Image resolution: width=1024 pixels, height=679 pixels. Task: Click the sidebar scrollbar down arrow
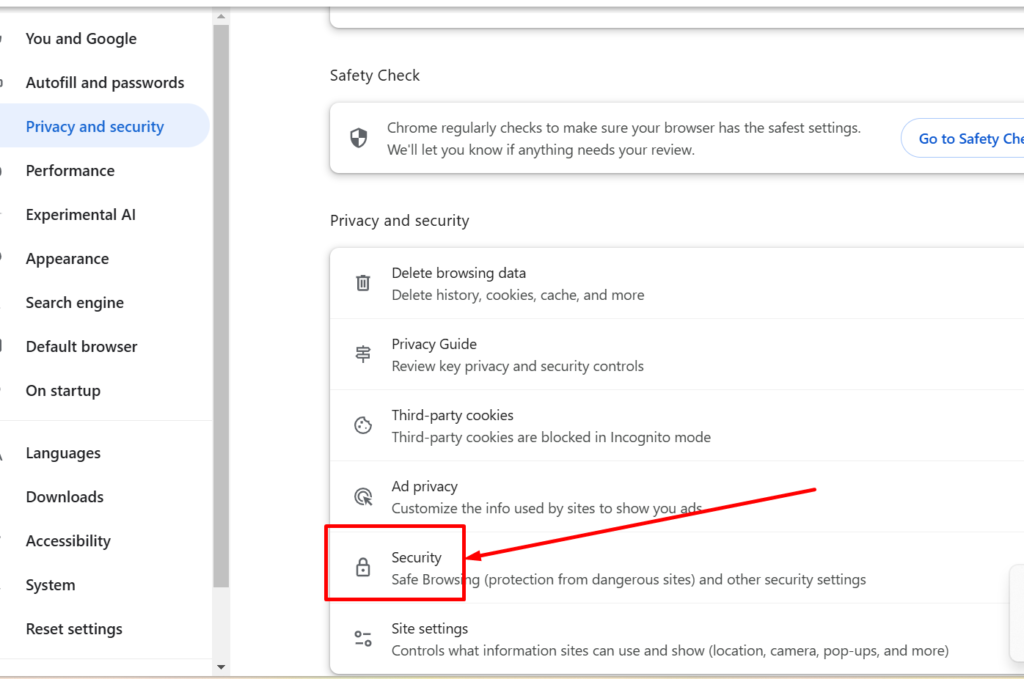click(221, 667)
